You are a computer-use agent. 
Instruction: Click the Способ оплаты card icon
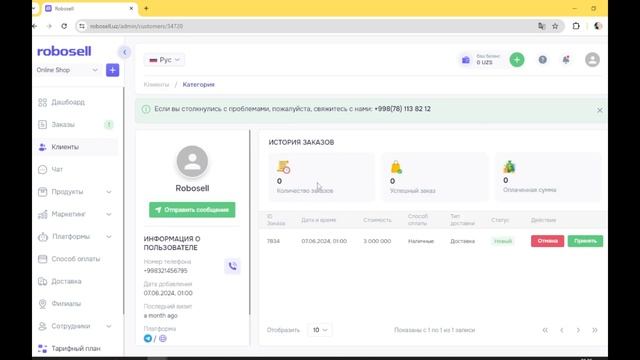(x=42, y=259)
